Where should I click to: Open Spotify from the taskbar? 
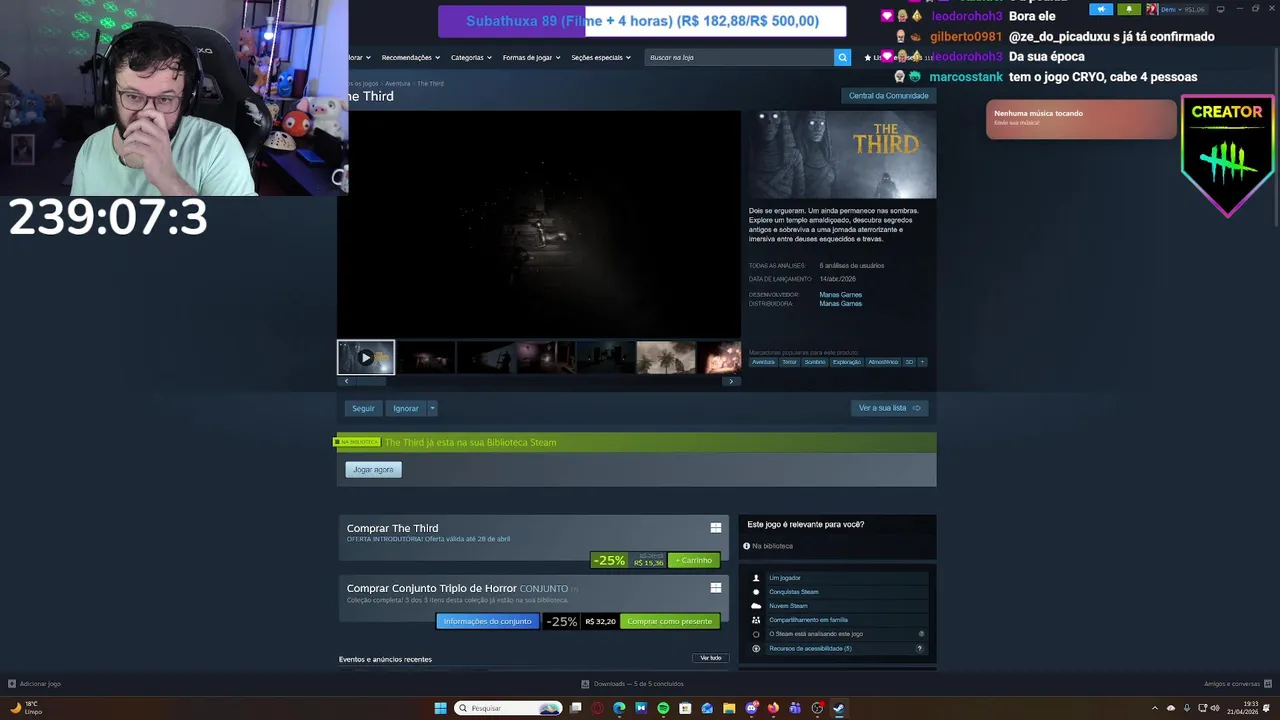click(x=663, y=708)
